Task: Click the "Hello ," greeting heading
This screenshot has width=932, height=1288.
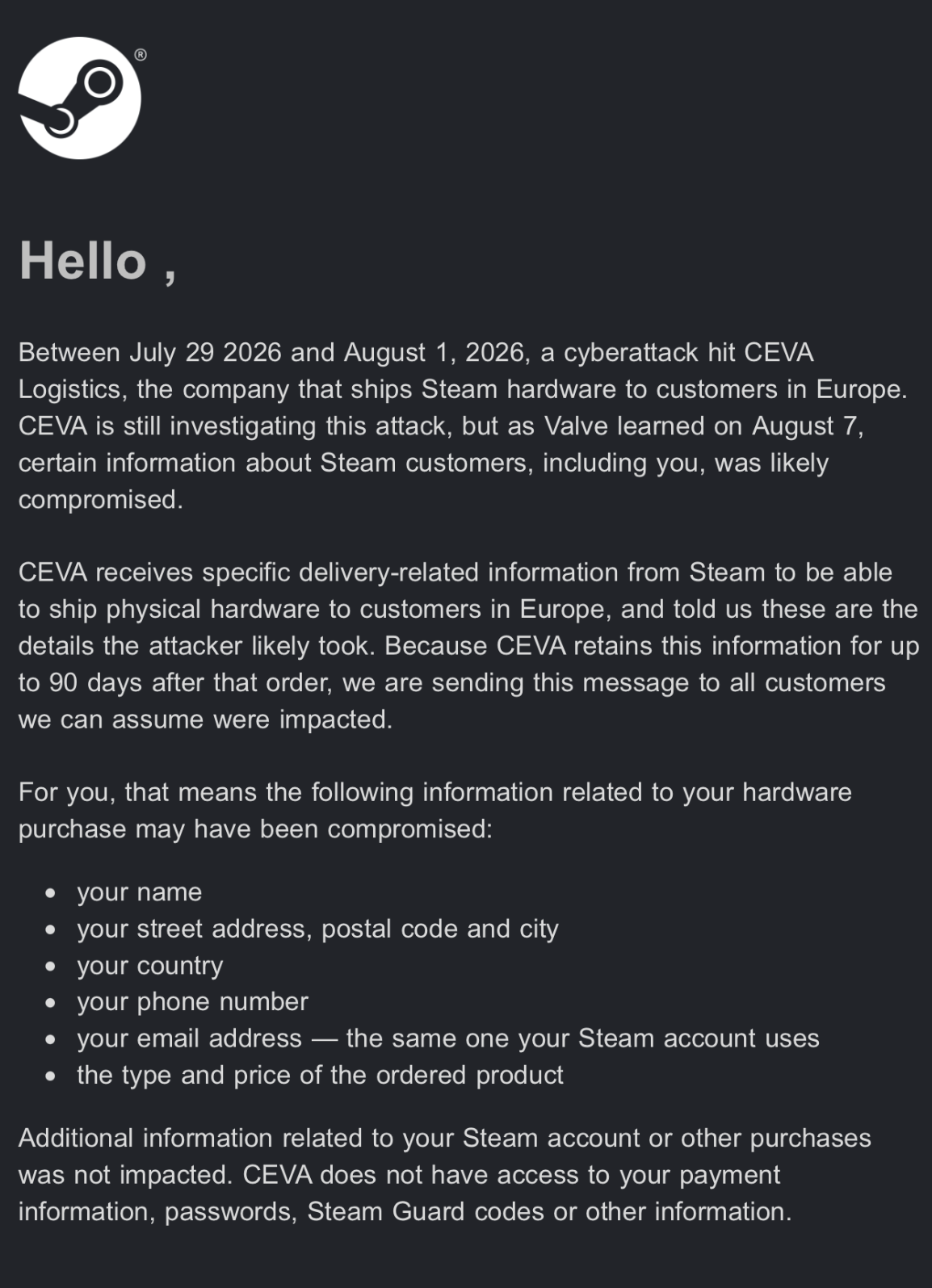Action: (x=98, y=262)
